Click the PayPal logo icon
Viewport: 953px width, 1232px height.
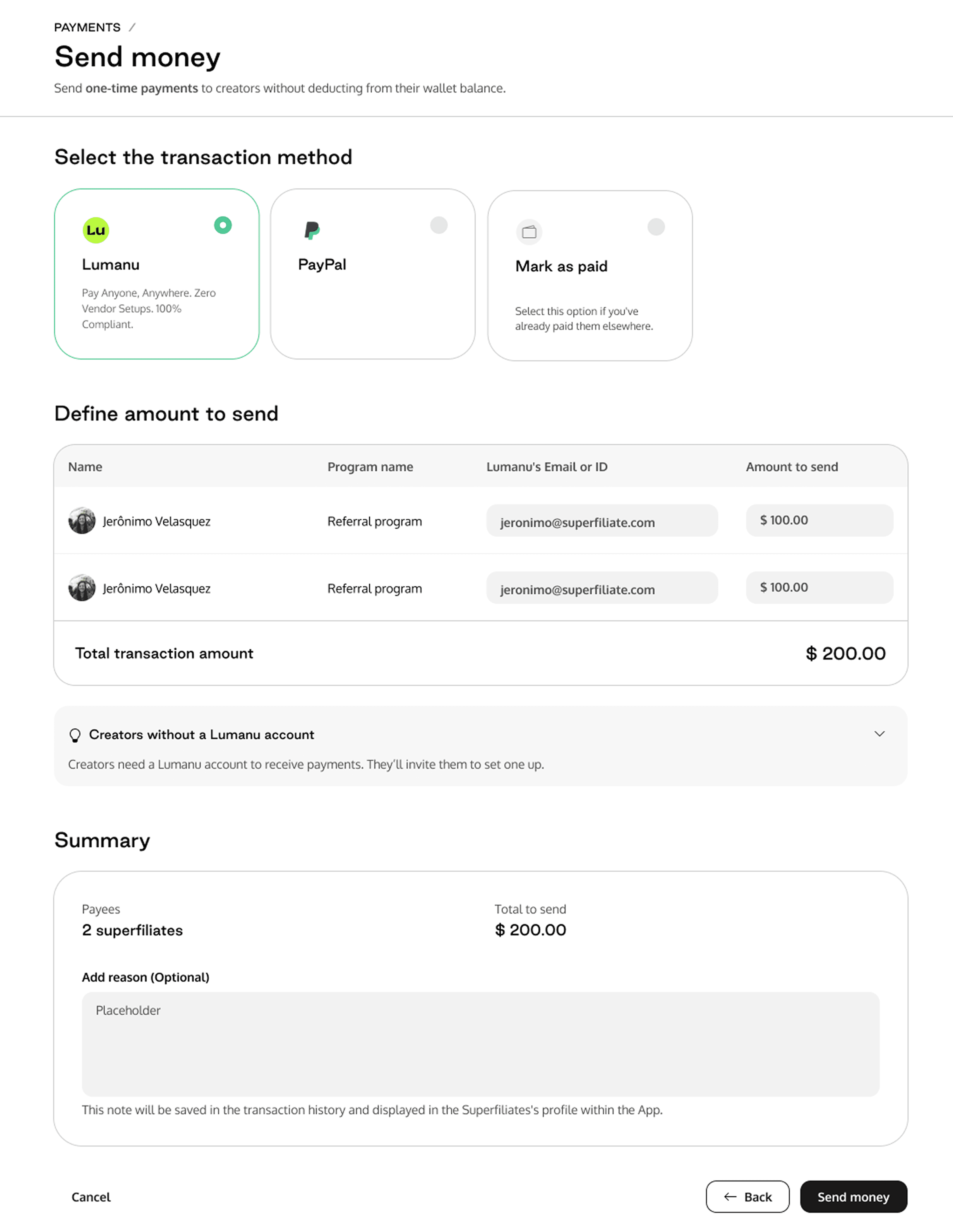[312, 230]
